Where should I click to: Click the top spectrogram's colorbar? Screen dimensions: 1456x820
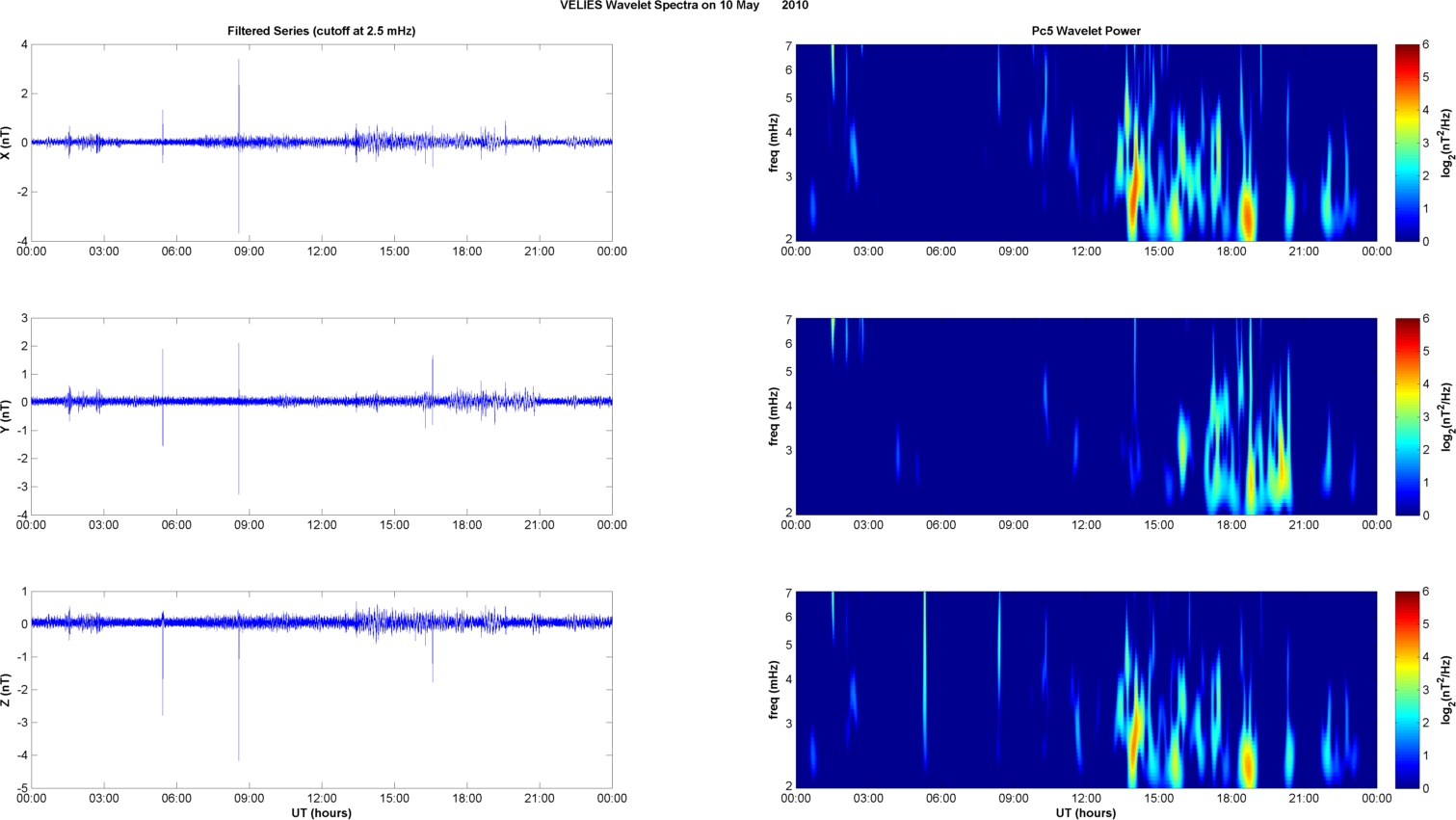[x=1407, y=143]
